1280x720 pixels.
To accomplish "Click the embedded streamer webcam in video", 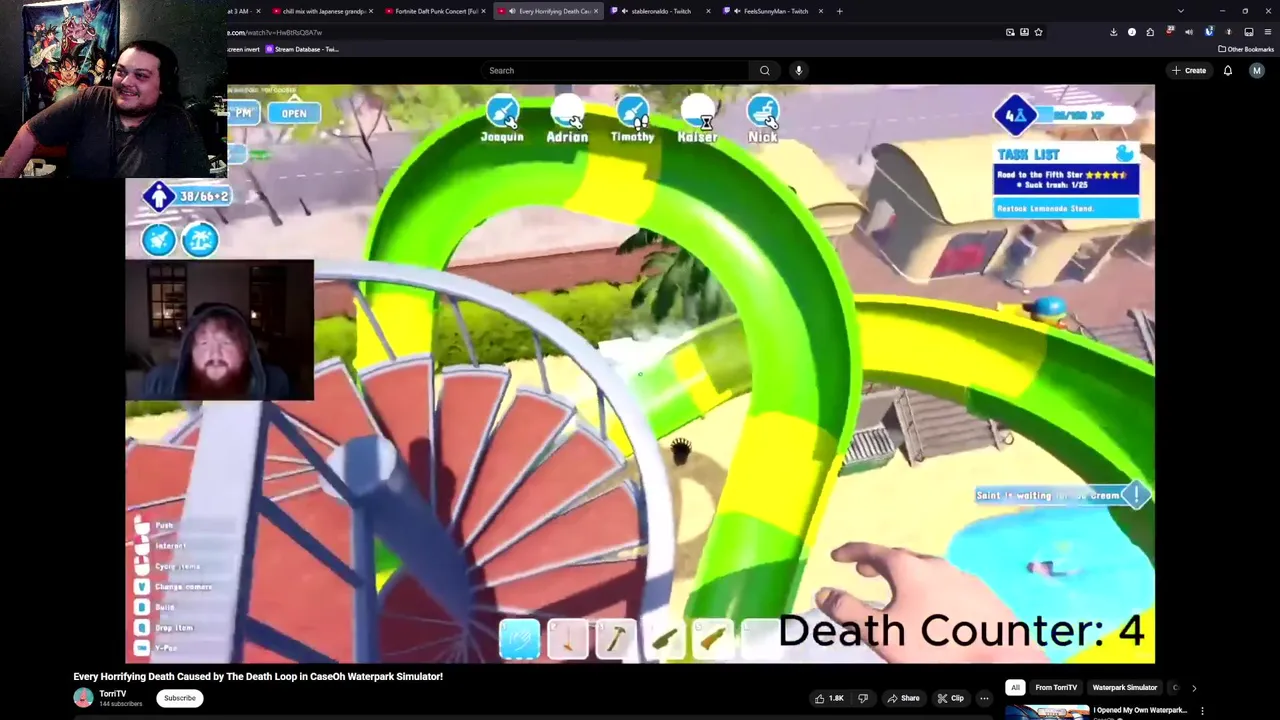I will (x=220, y=330).
